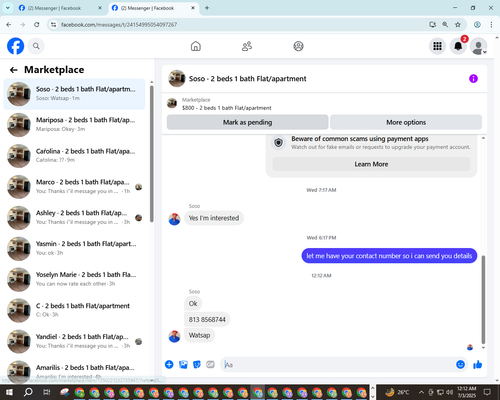Viewport: 500px width, 400px height.
Task: Open the Yasmin conversation
Action: 75,248
